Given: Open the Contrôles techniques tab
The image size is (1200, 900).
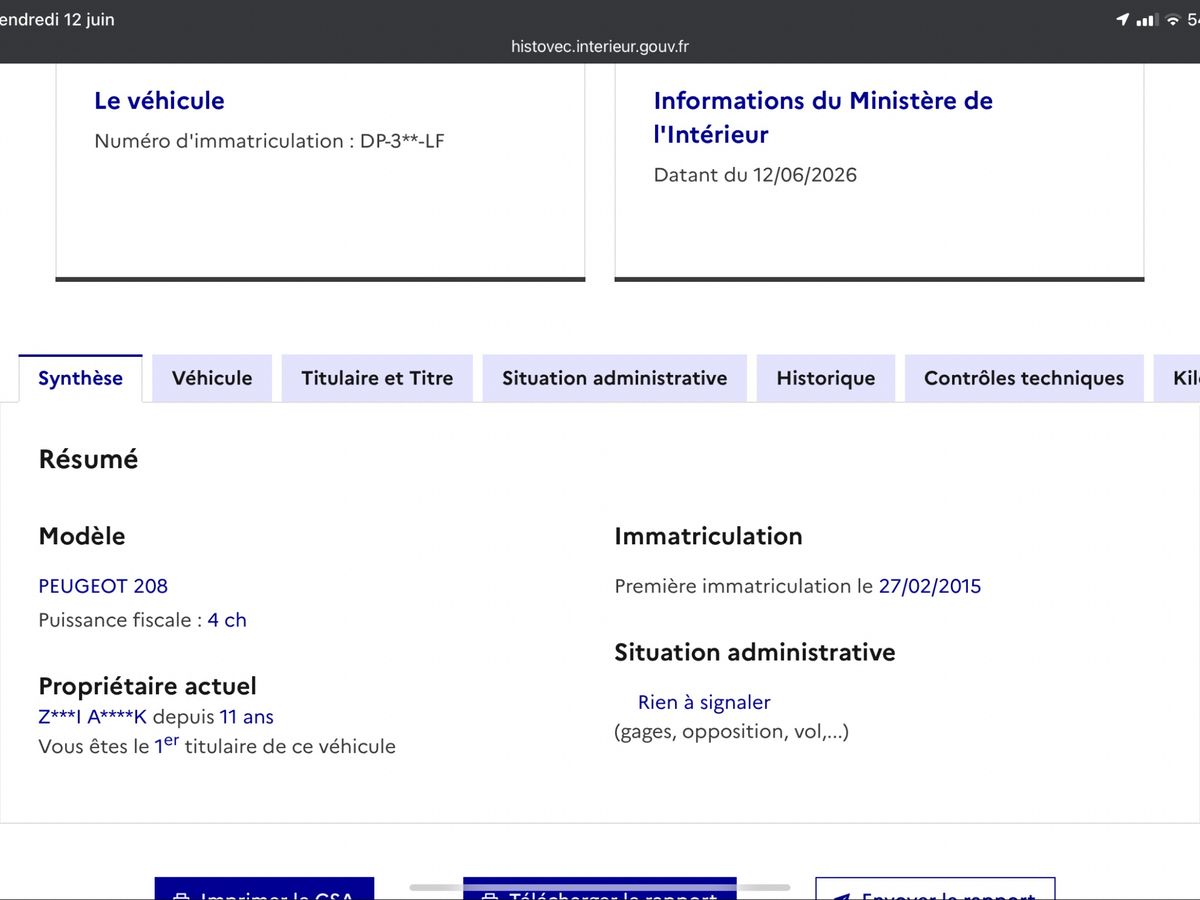Looking at the screenshot, I should pyautogui.click(x=1024, y=378).
